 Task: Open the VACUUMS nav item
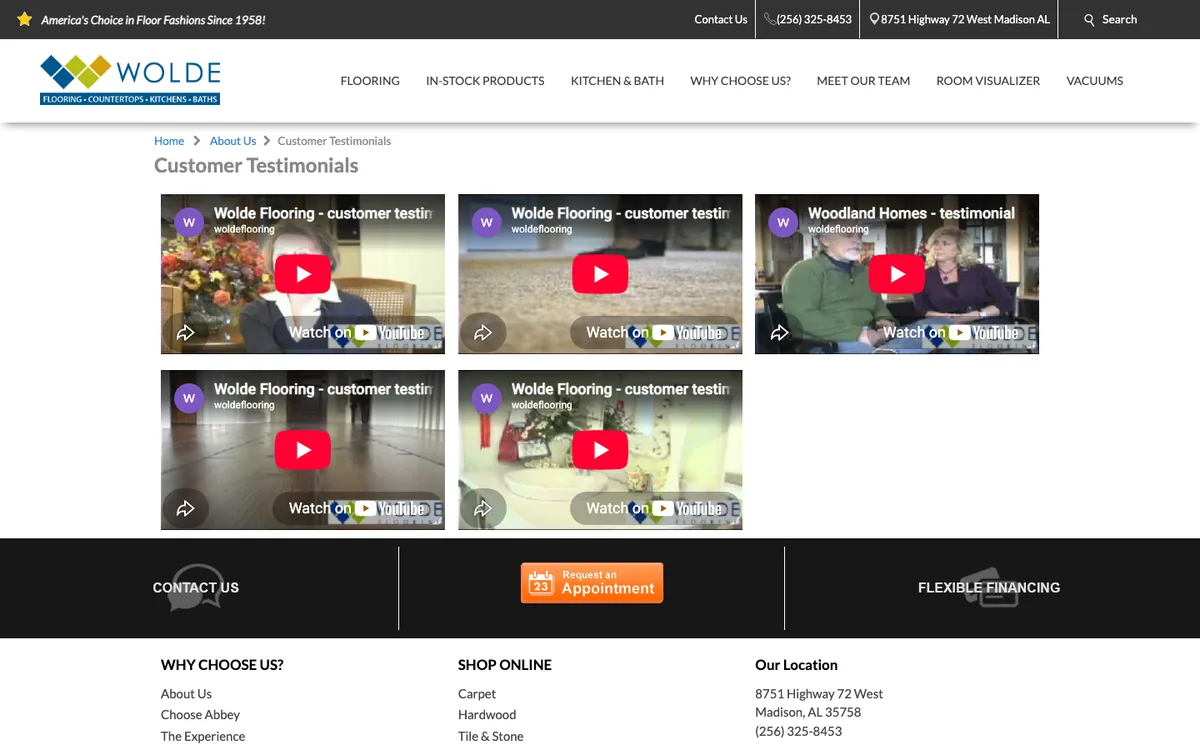click(x=1095, y=81)
